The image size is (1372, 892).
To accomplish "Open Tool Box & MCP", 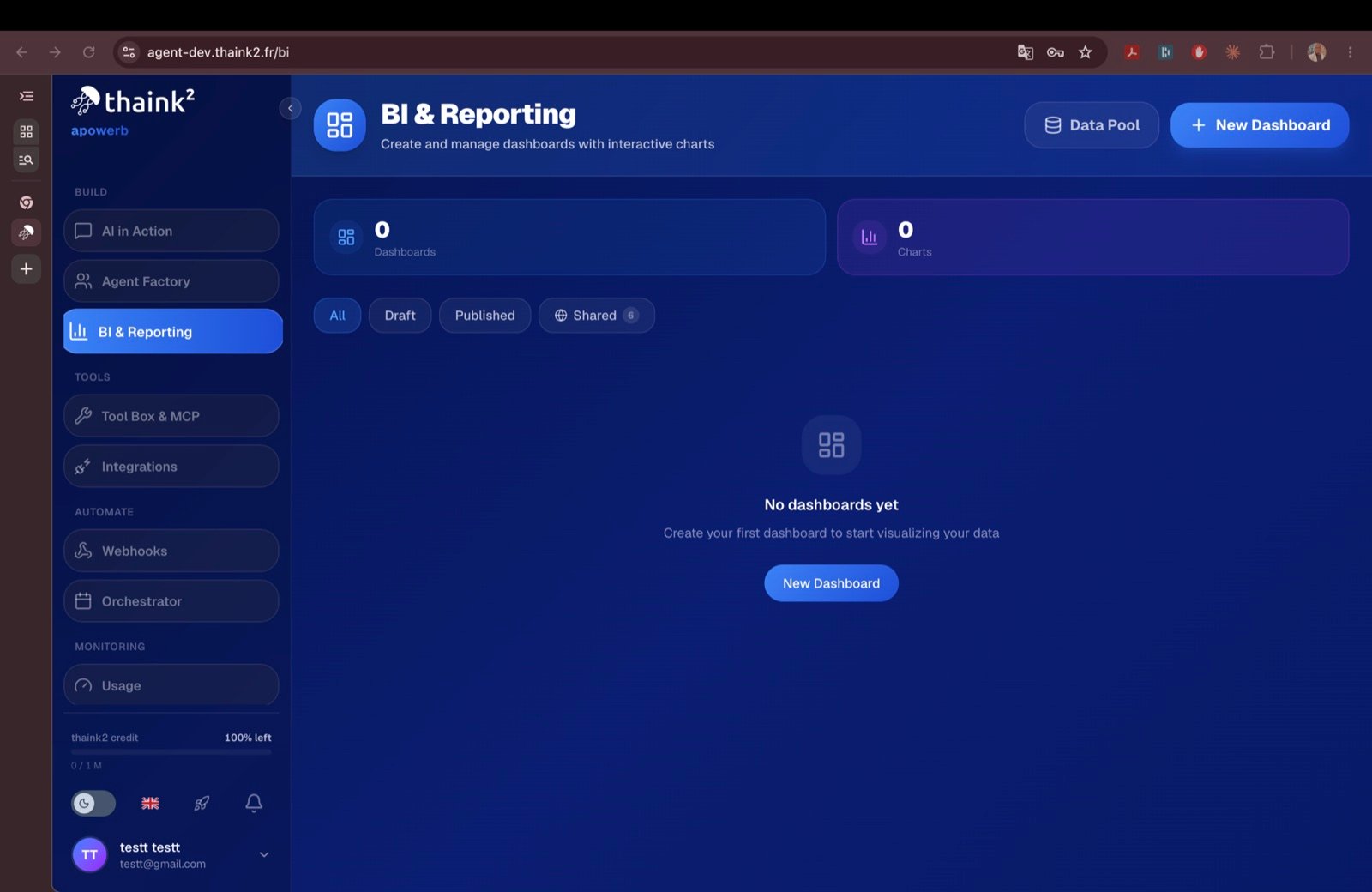I will point(171,416).
